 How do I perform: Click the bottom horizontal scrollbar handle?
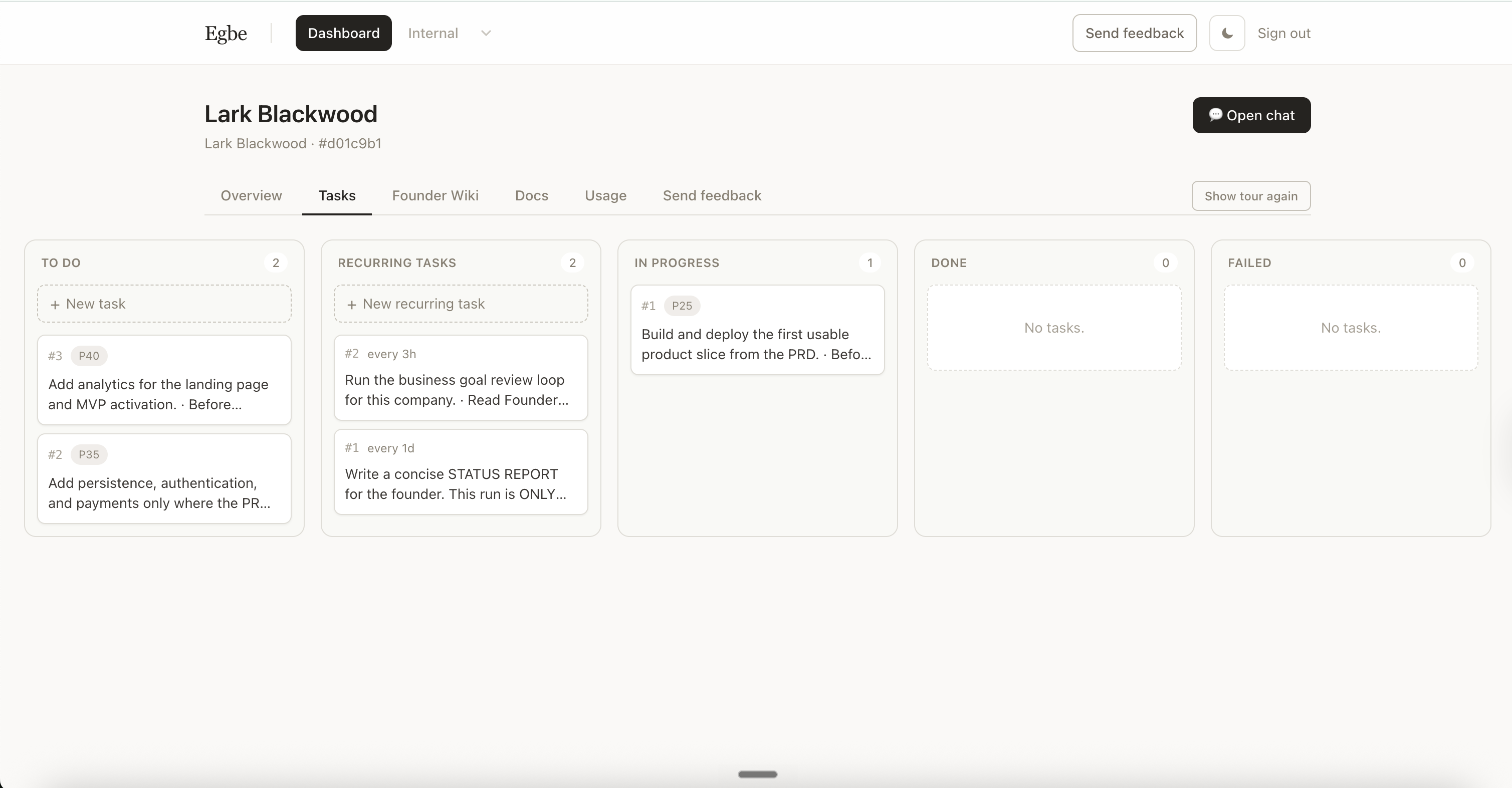(x=757, y=774)
